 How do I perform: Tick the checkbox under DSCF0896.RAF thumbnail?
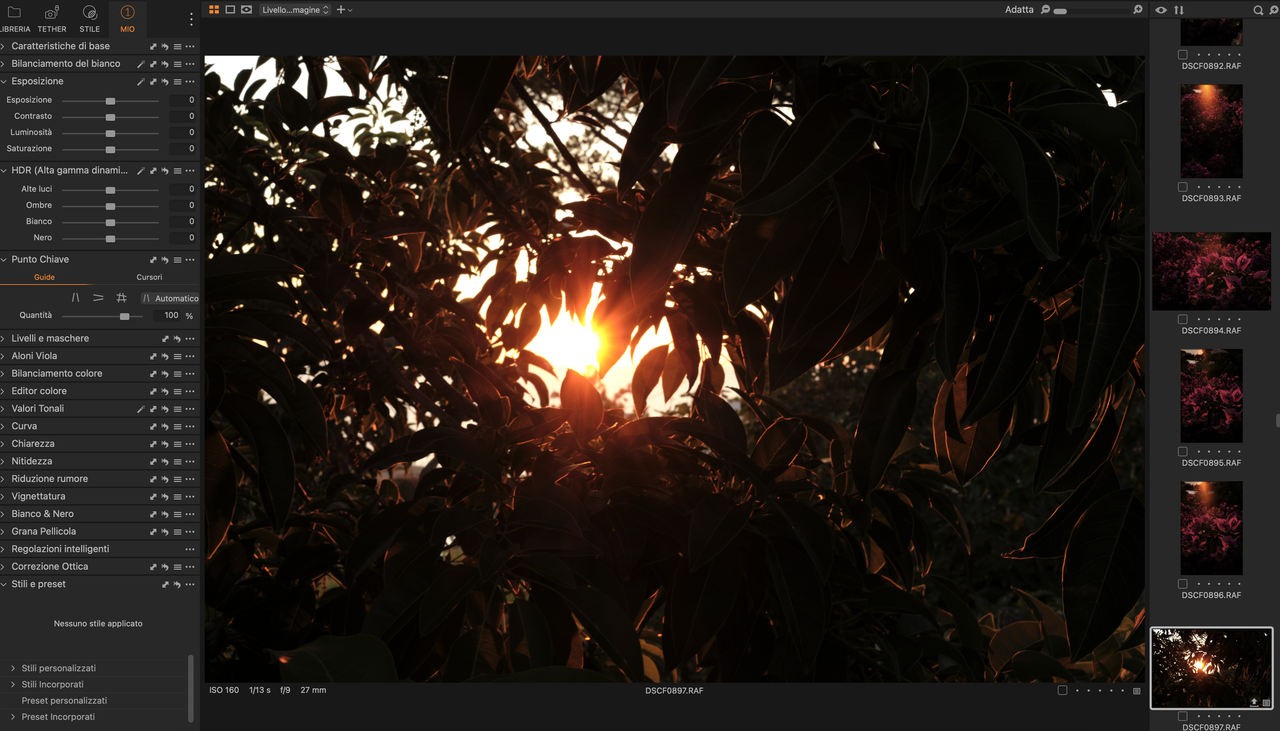(1183, 584)
